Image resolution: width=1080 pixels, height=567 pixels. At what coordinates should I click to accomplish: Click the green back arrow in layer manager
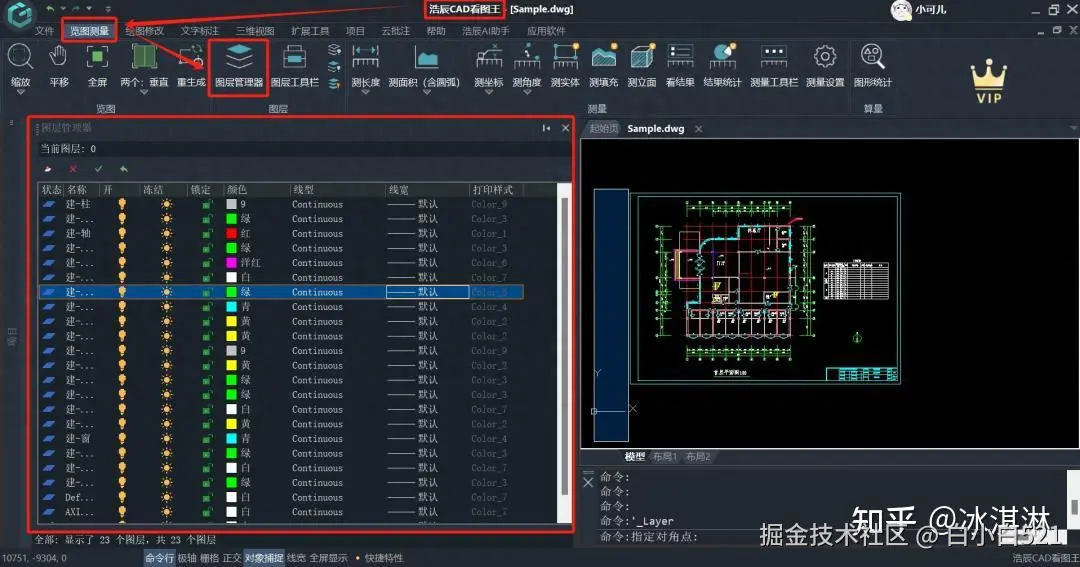coord(123,169)
